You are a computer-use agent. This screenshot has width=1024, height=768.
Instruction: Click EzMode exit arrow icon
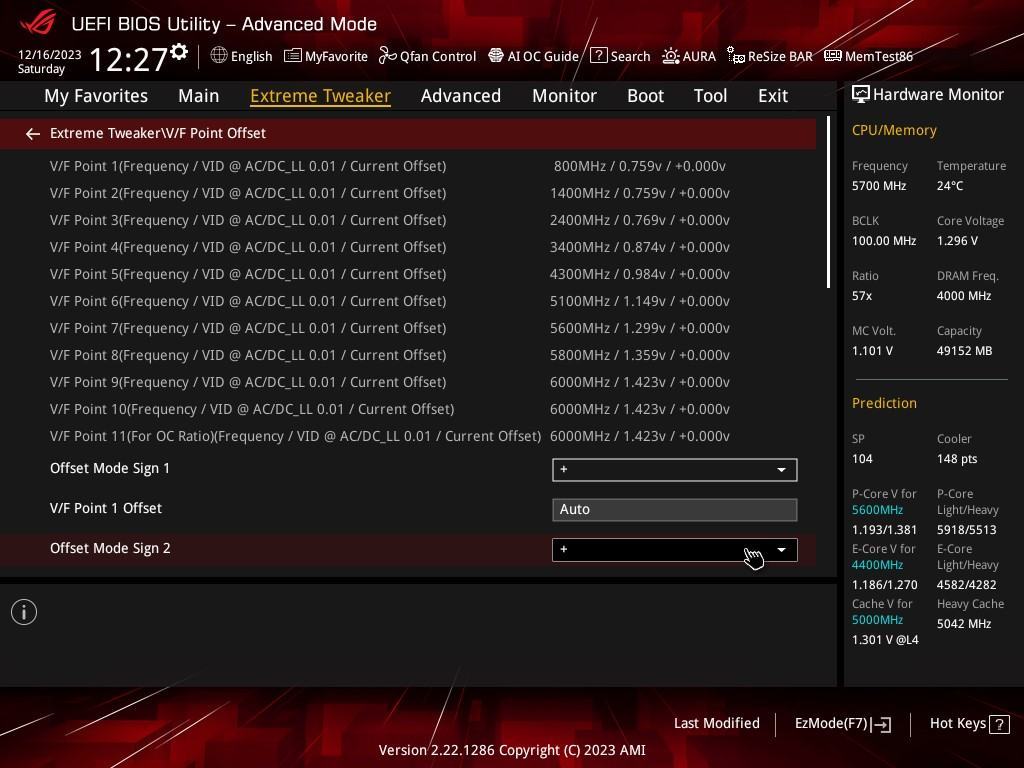882,724
